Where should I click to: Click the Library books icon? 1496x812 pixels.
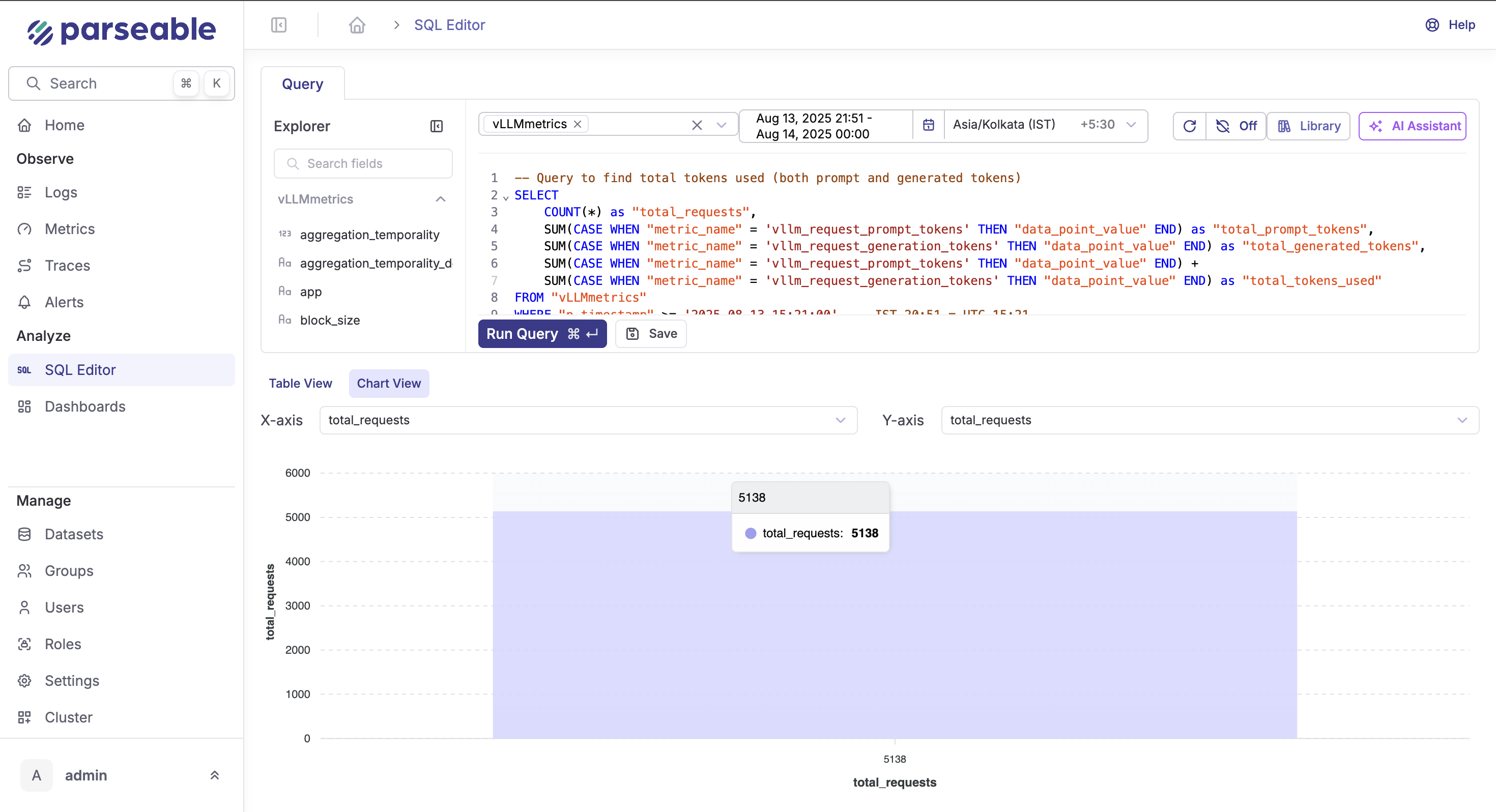(x=1284, y=126)
